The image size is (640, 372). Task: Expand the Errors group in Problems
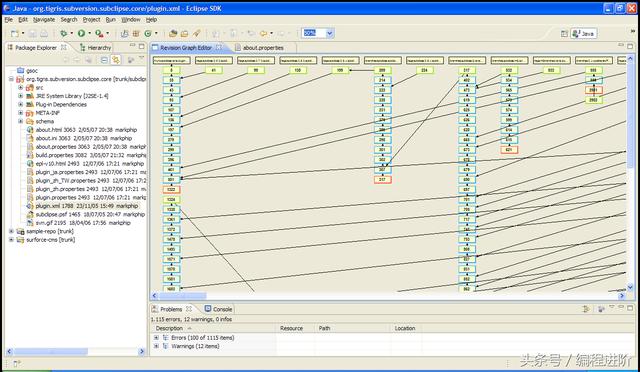156,338
